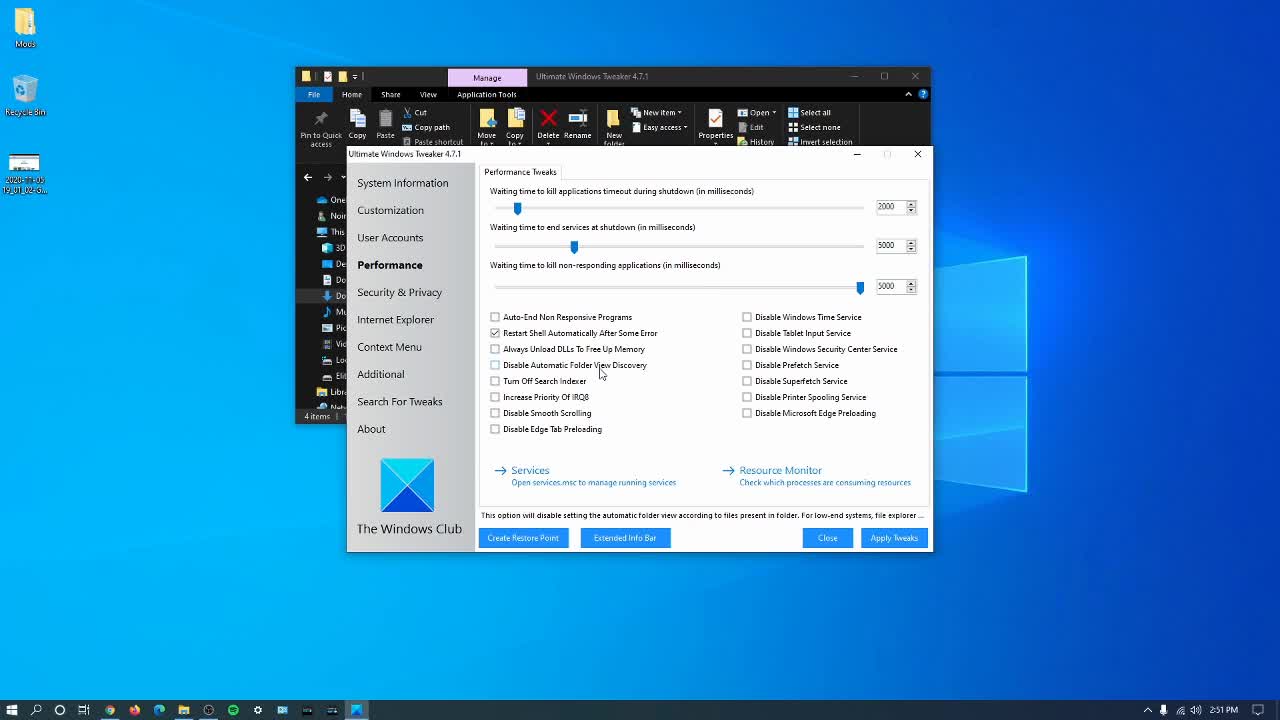This screenshot has height=720, width=1280.
Task: Click the Copy to button in File Explorer
Action: tap(515, 127)
